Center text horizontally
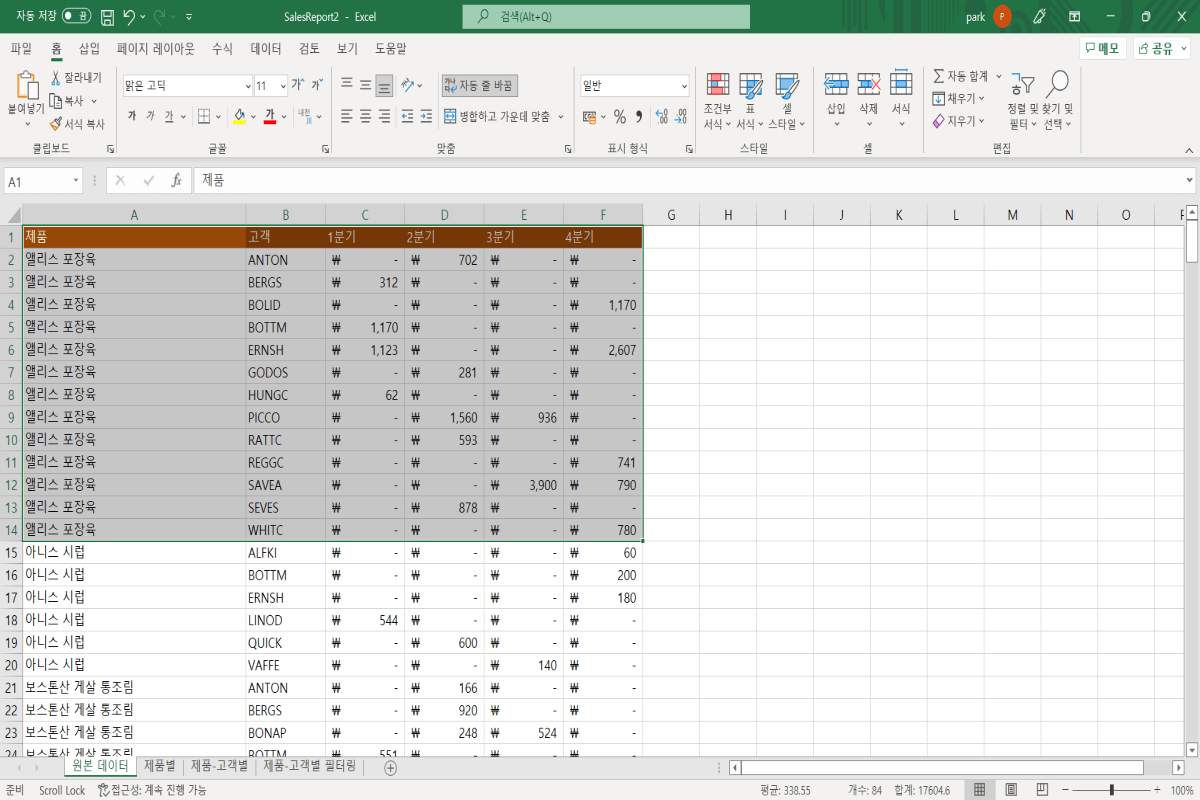The image size is (1200, 800). pos(366,117)
